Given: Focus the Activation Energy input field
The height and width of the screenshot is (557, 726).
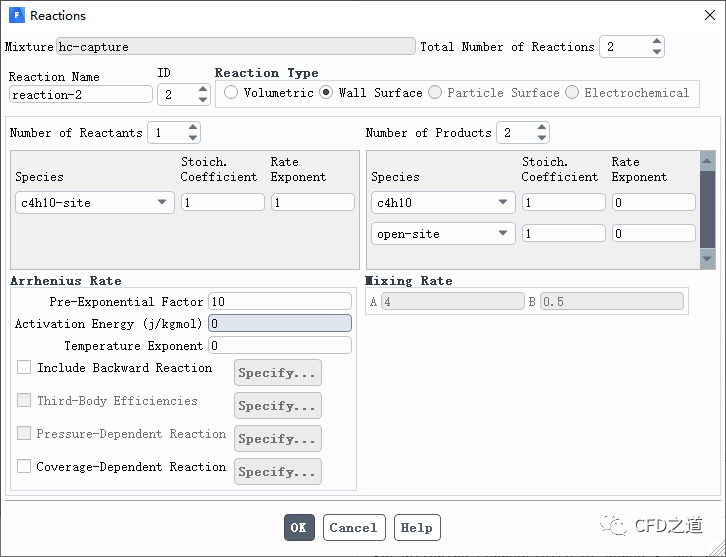Looking at the screenshot, I should (x=279, y=323).
